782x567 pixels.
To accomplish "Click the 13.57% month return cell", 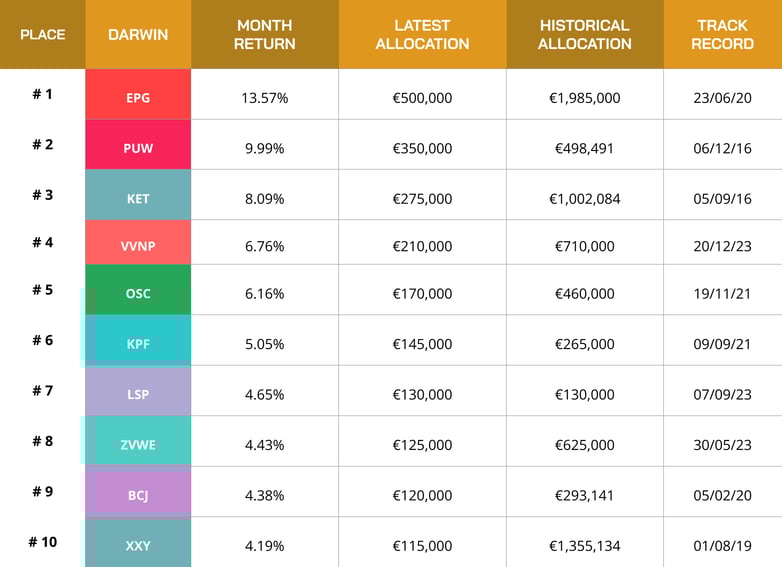I will click(265, 98).
